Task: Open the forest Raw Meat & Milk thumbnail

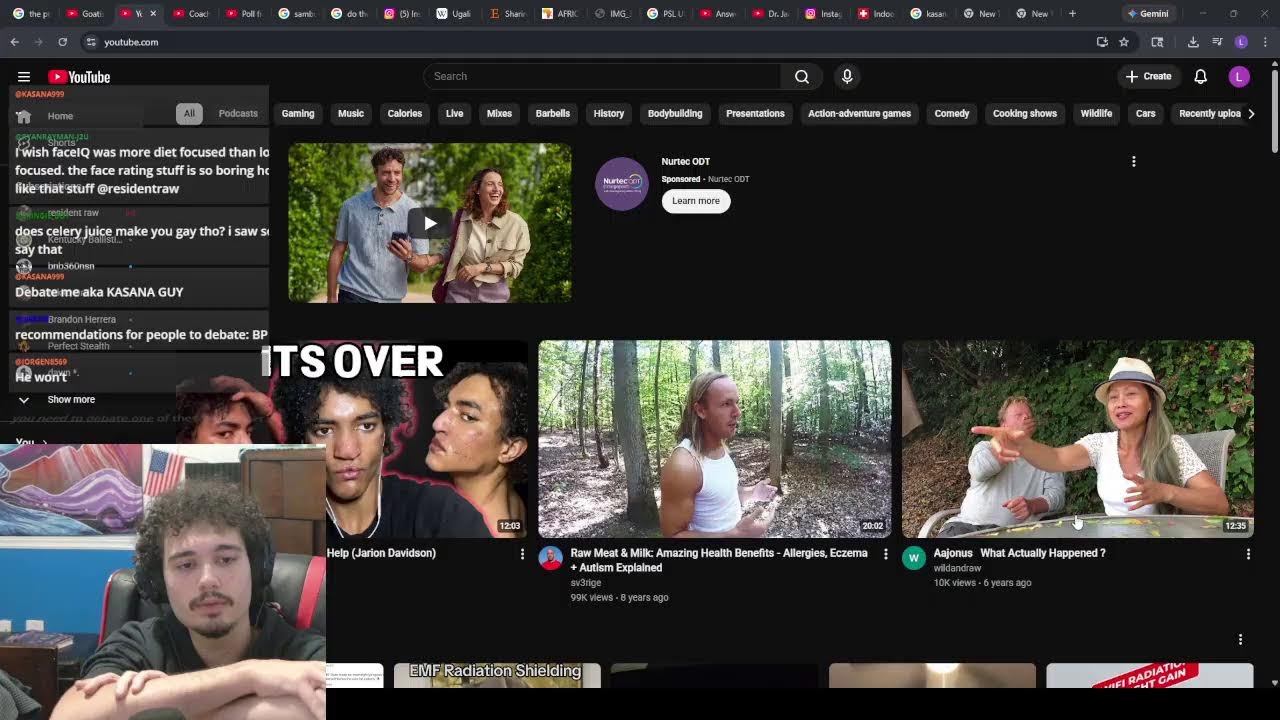Action: [x=714, y=439]
